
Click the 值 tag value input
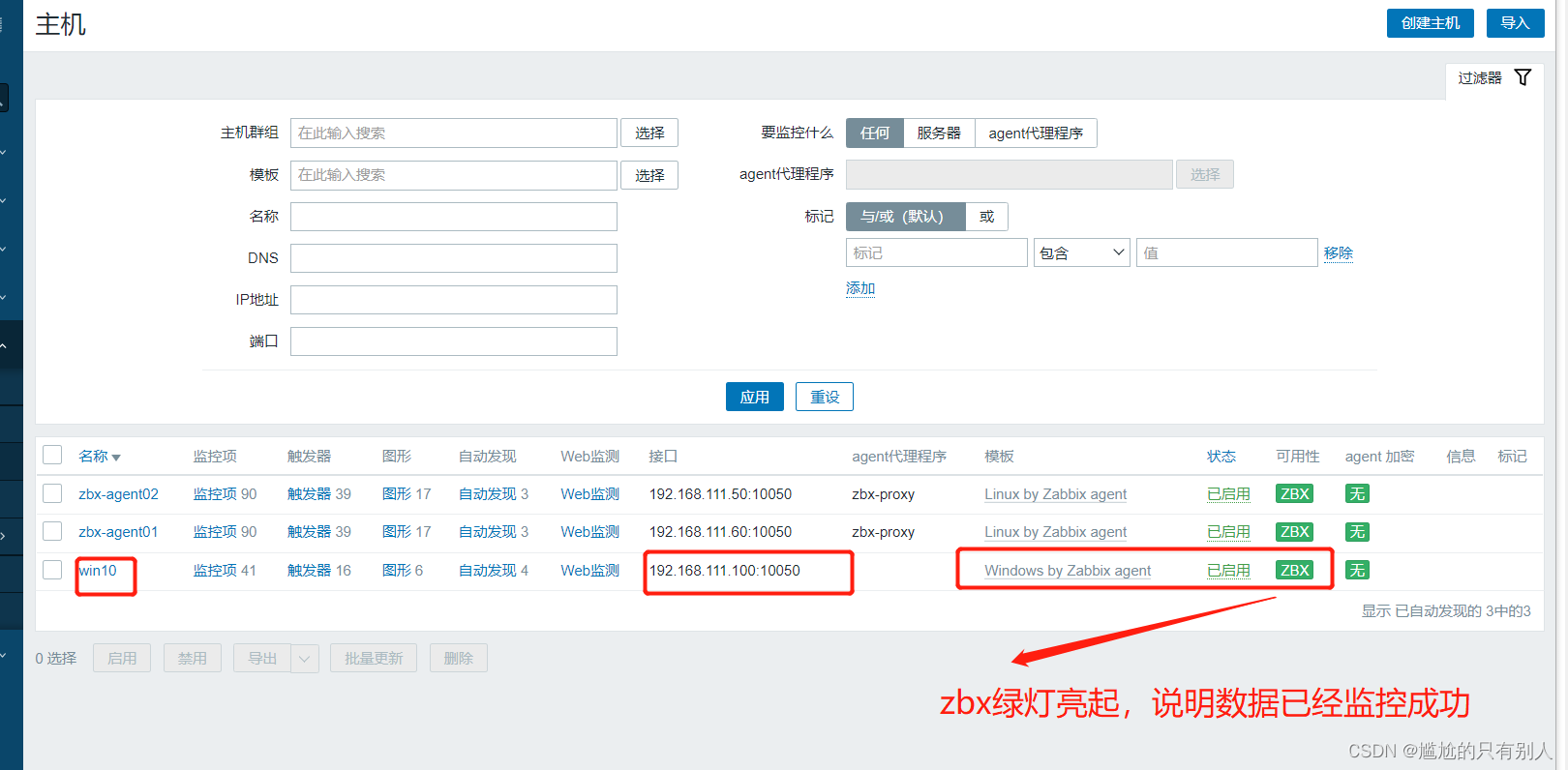(x=1227, y=252)
